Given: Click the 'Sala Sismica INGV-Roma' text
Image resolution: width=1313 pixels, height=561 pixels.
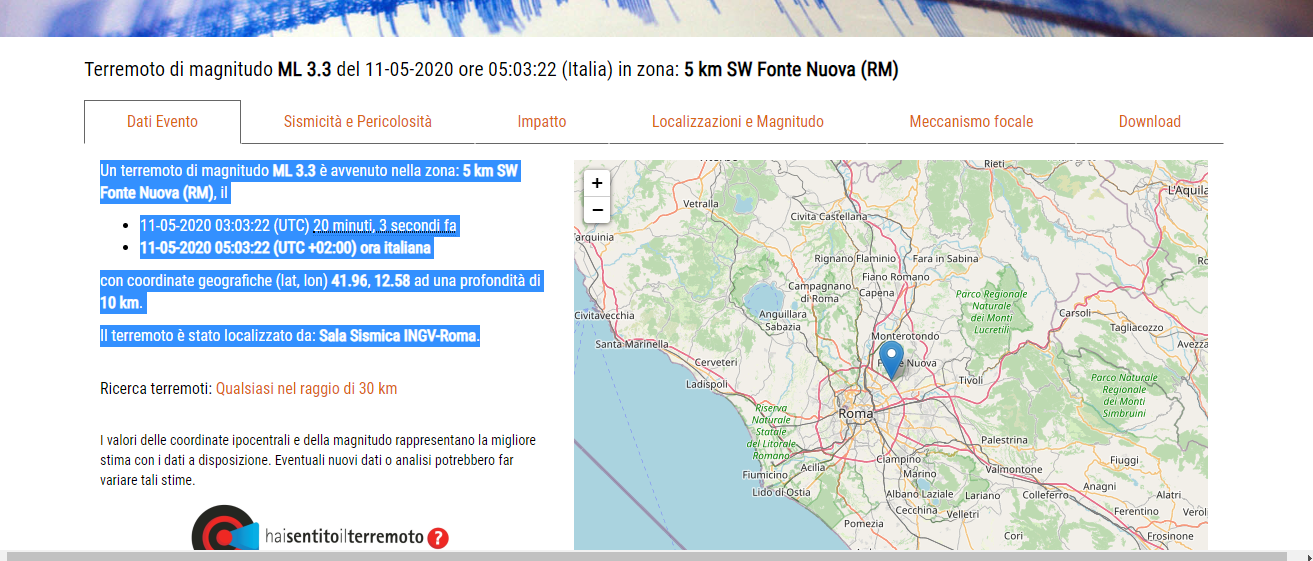Looking at the screenshot, I should (x=399, y=336).
